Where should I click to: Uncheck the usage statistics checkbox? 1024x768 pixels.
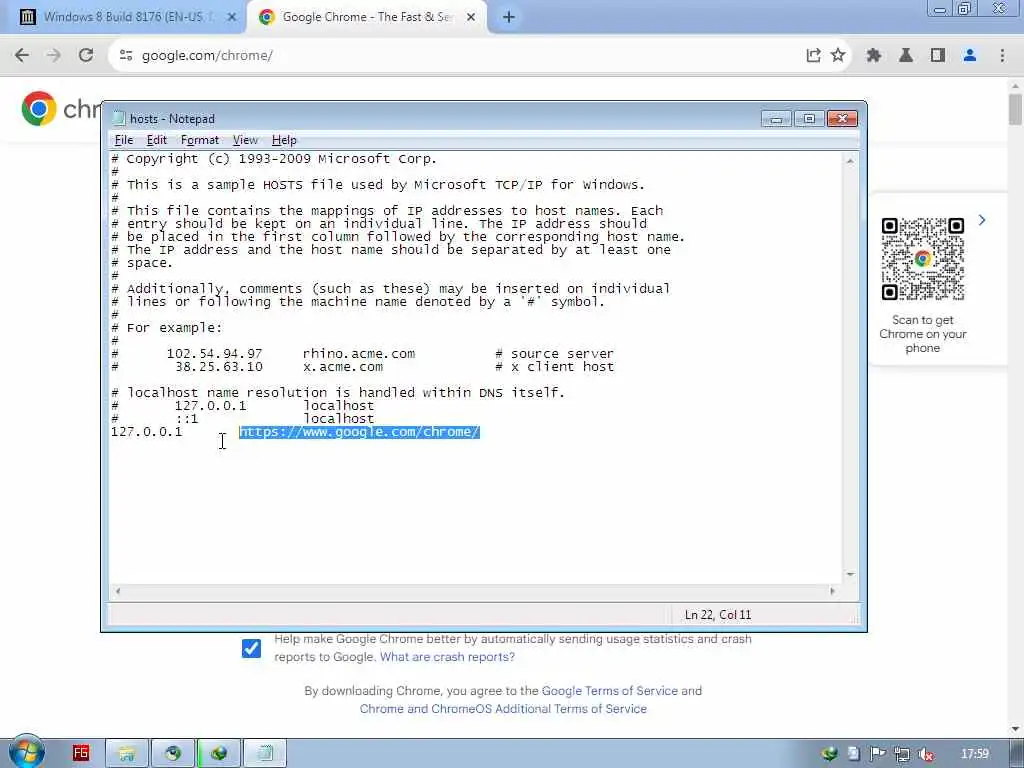click(251, 648)
